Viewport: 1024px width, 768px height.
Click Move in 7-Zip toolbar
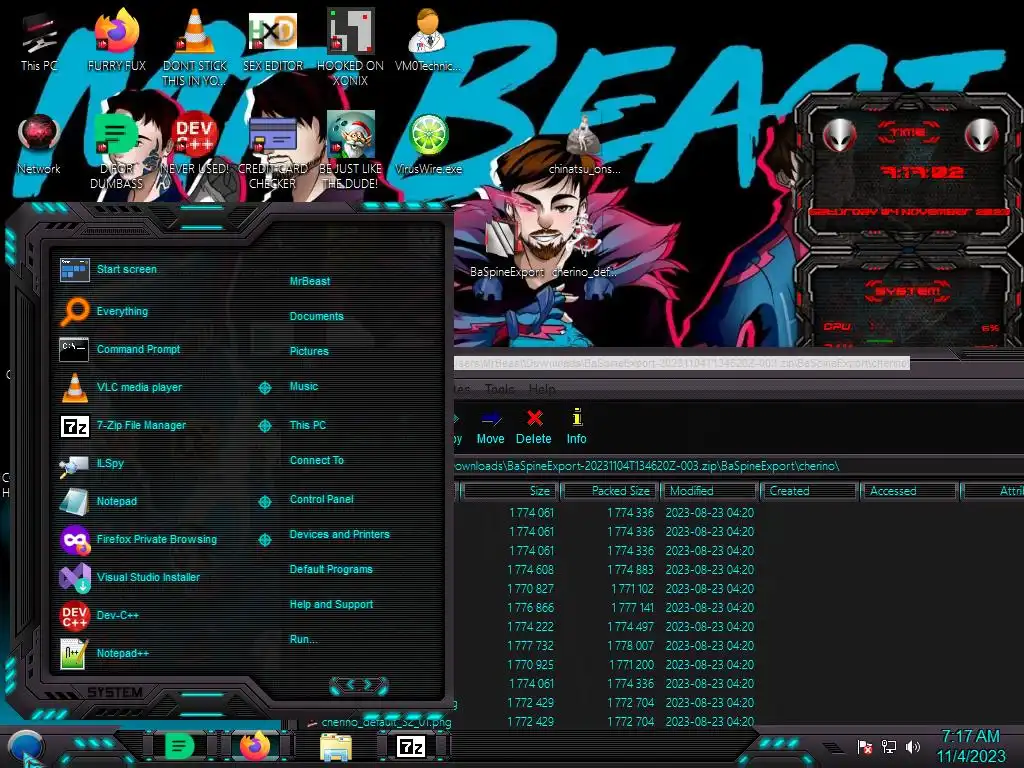pyautogui.click(x=490, y=427)
